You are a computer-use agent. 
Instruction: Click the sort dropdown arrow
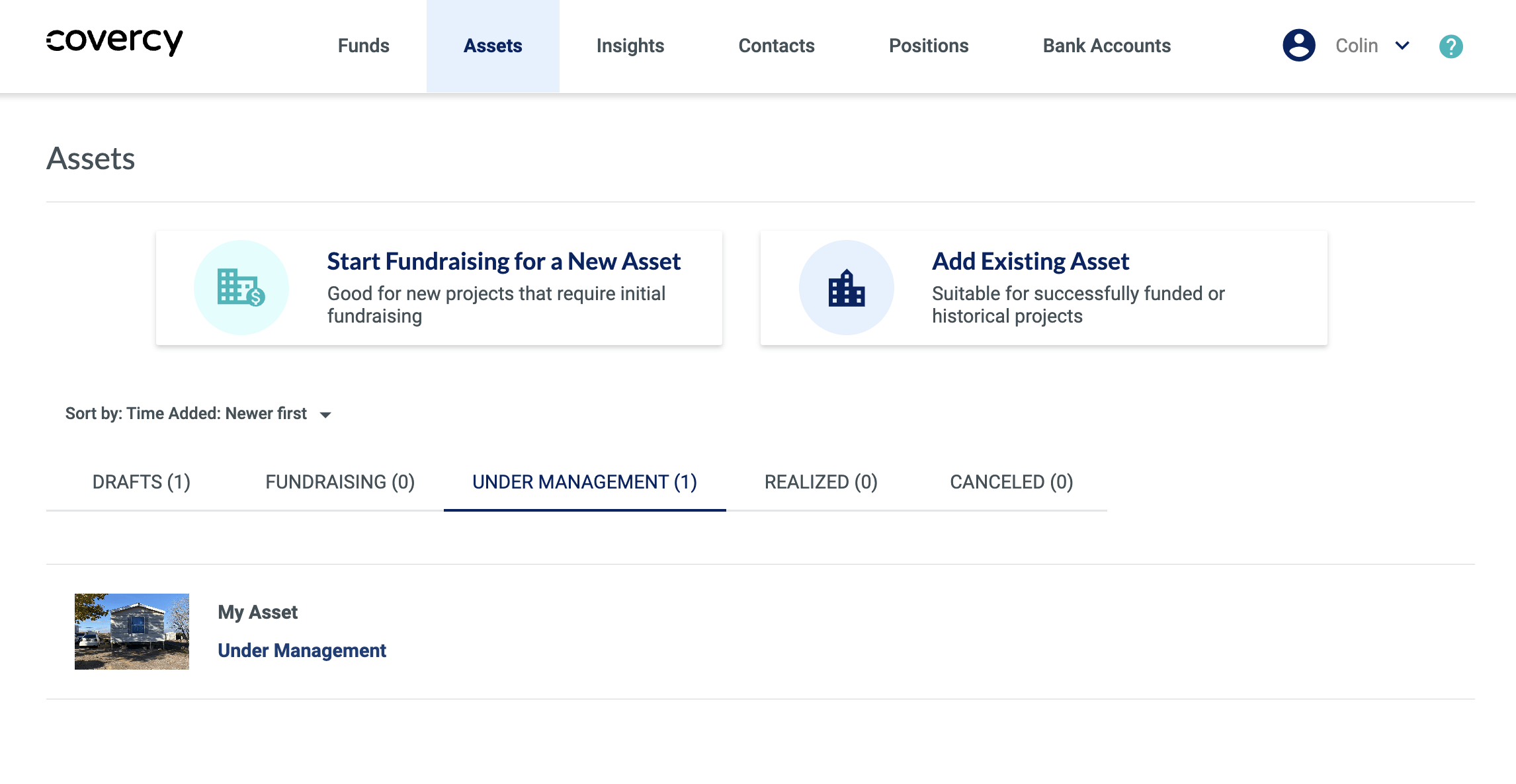point(325,415)
